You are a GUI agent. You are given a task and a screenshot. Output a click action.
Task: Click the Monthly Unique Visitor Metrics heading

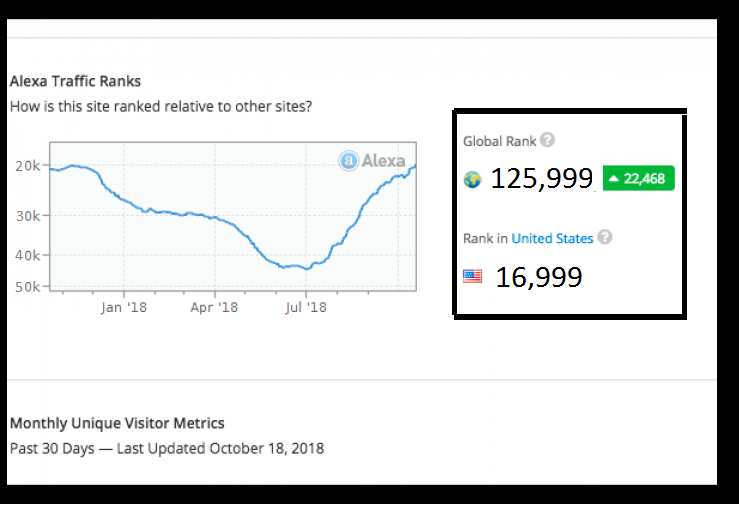[117, 423]
